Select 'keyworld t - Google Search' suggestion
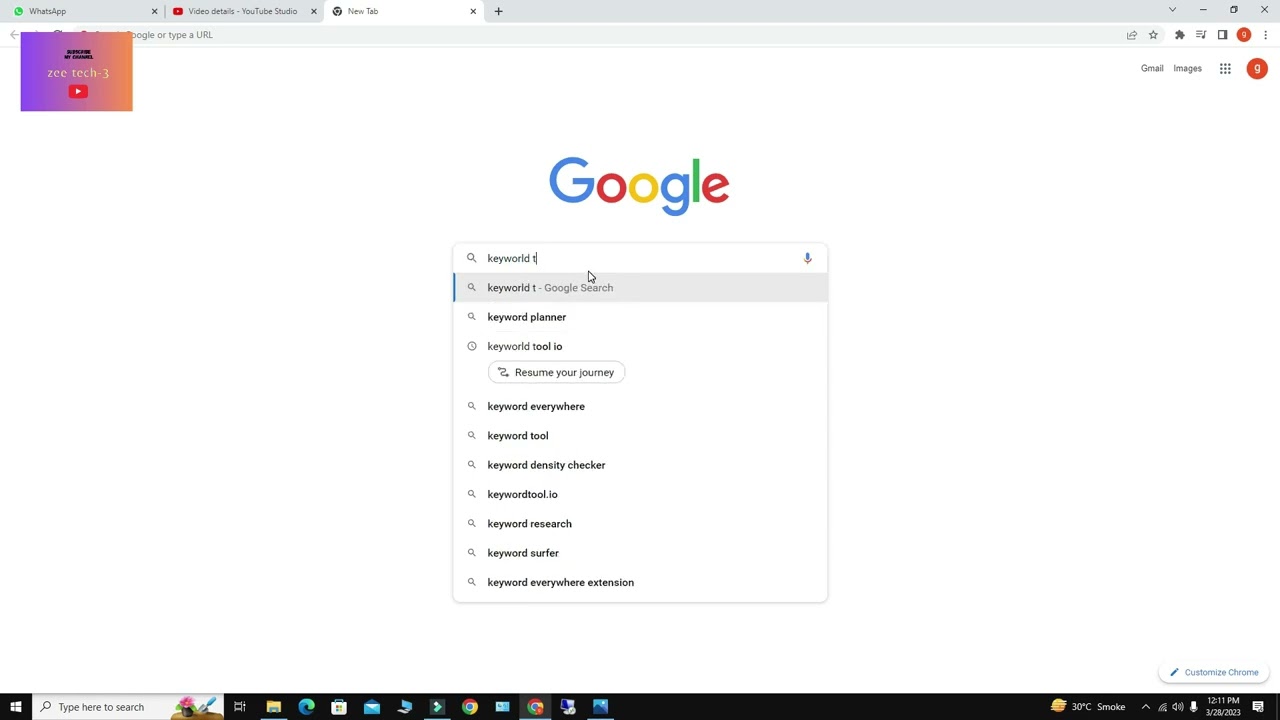This screenshot has height=720, width=1280. pyautogui.click(x=640, y=288)
